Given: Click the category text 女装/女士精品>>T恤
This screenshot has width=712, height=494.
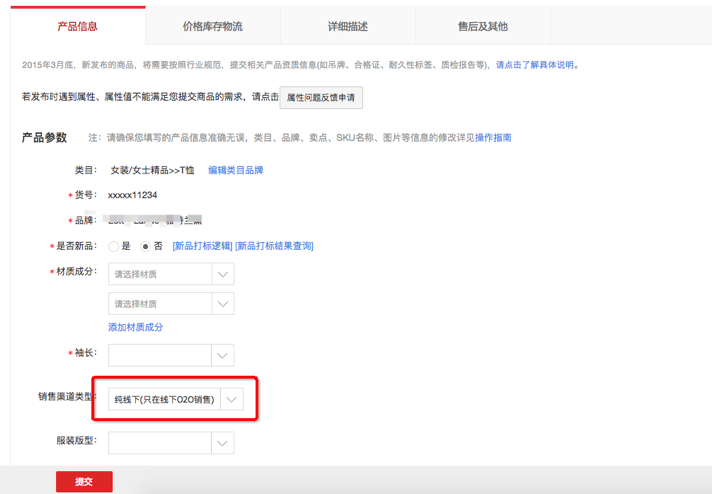Looking at the screenshot, I should pyautogui.click(x=153, y=170).
